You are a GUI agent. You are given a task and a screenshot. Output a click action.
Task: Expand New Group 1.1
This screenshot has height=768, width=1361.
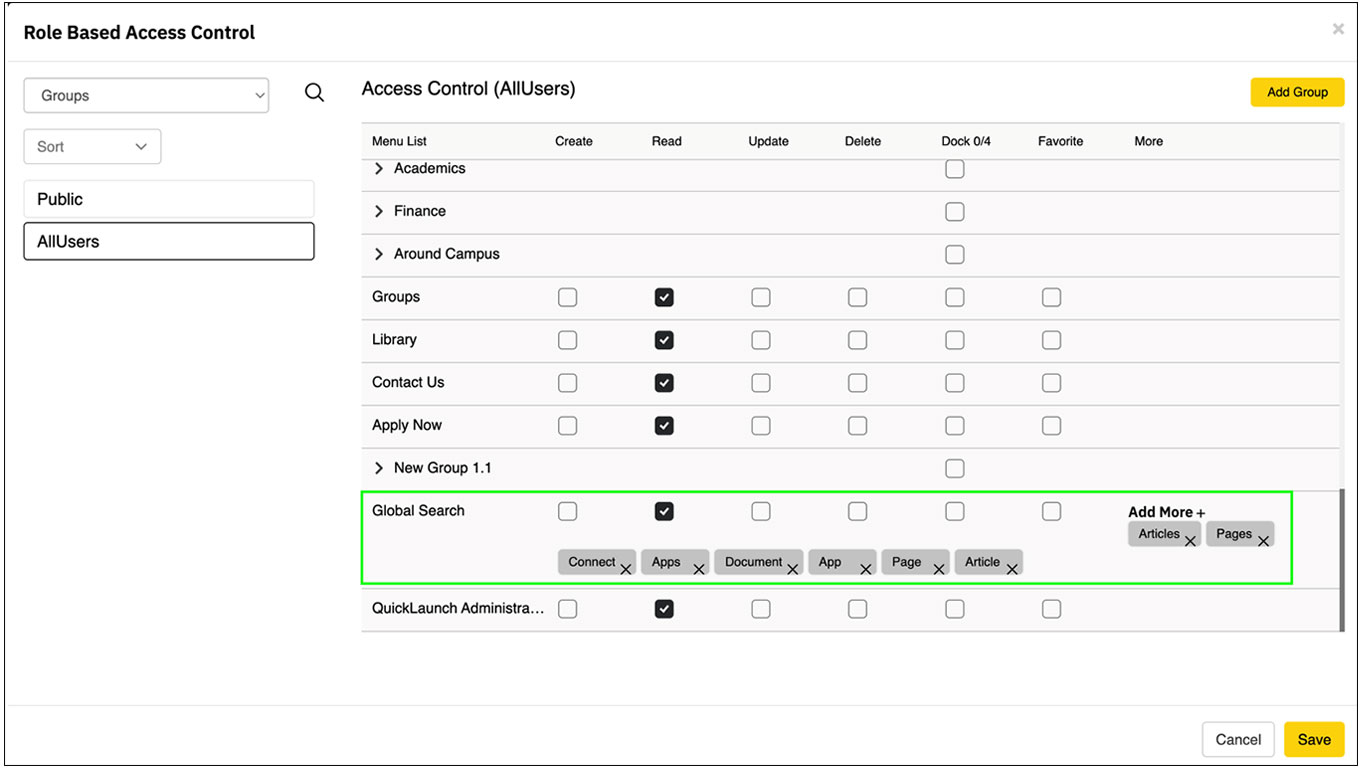[x=378, y=467]
